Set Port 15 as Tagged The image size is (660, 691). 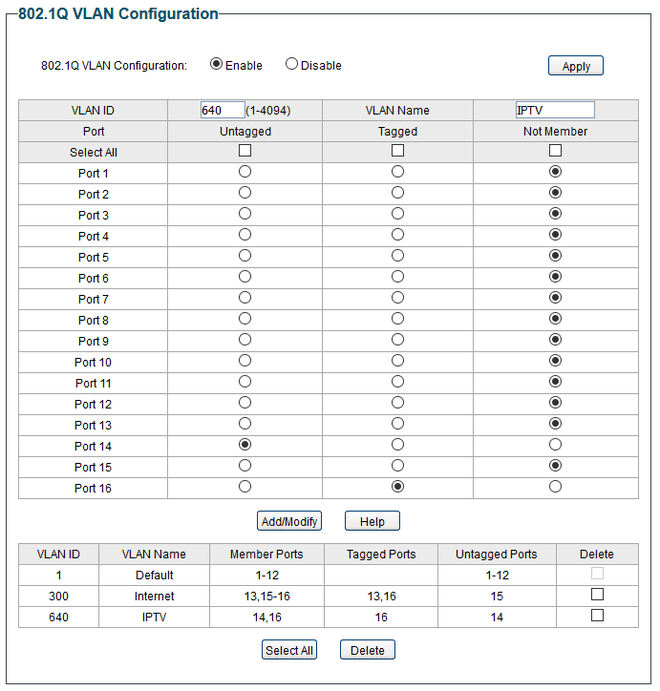tap(398, 466)
